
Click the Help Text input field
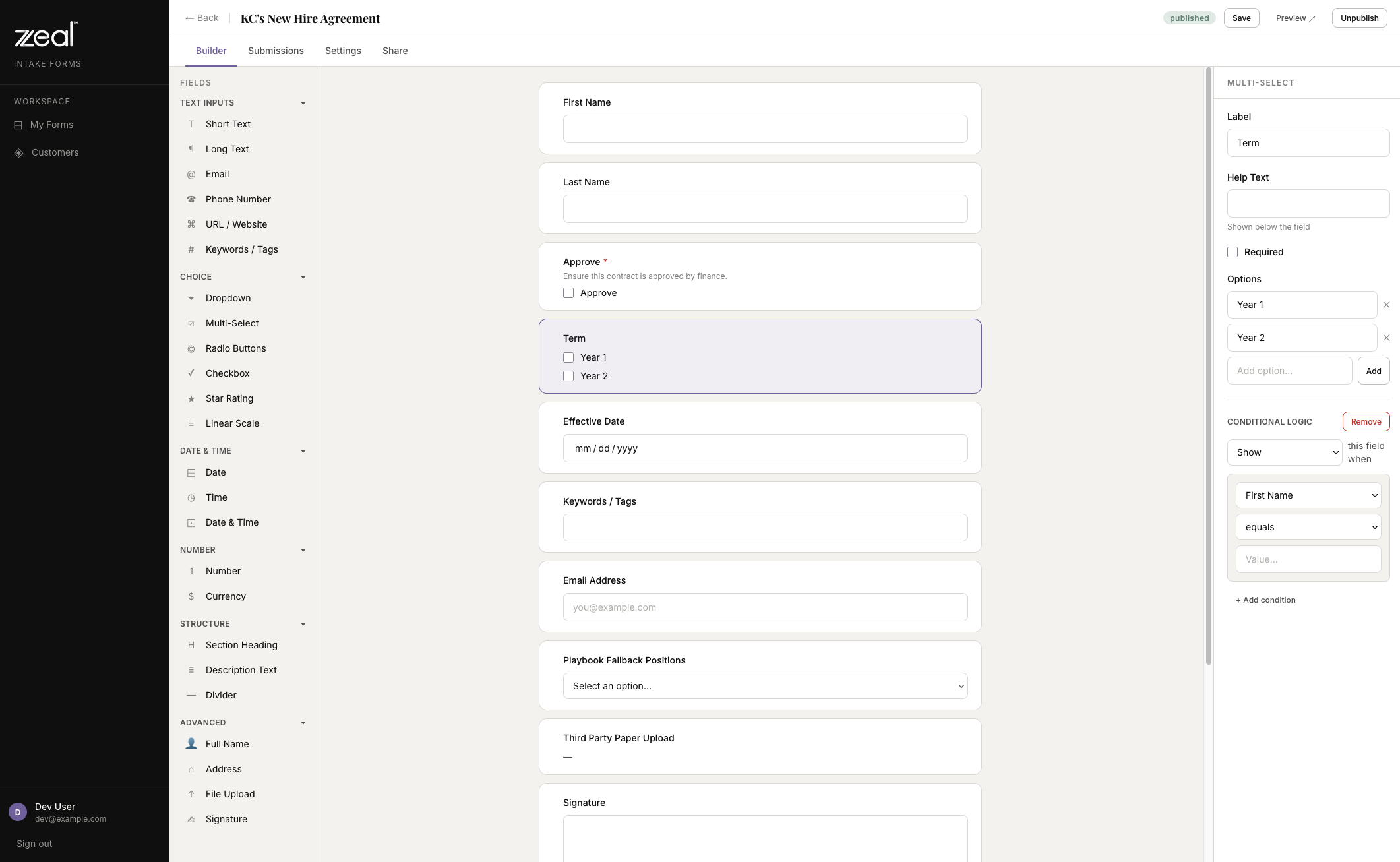point(1308,203)
